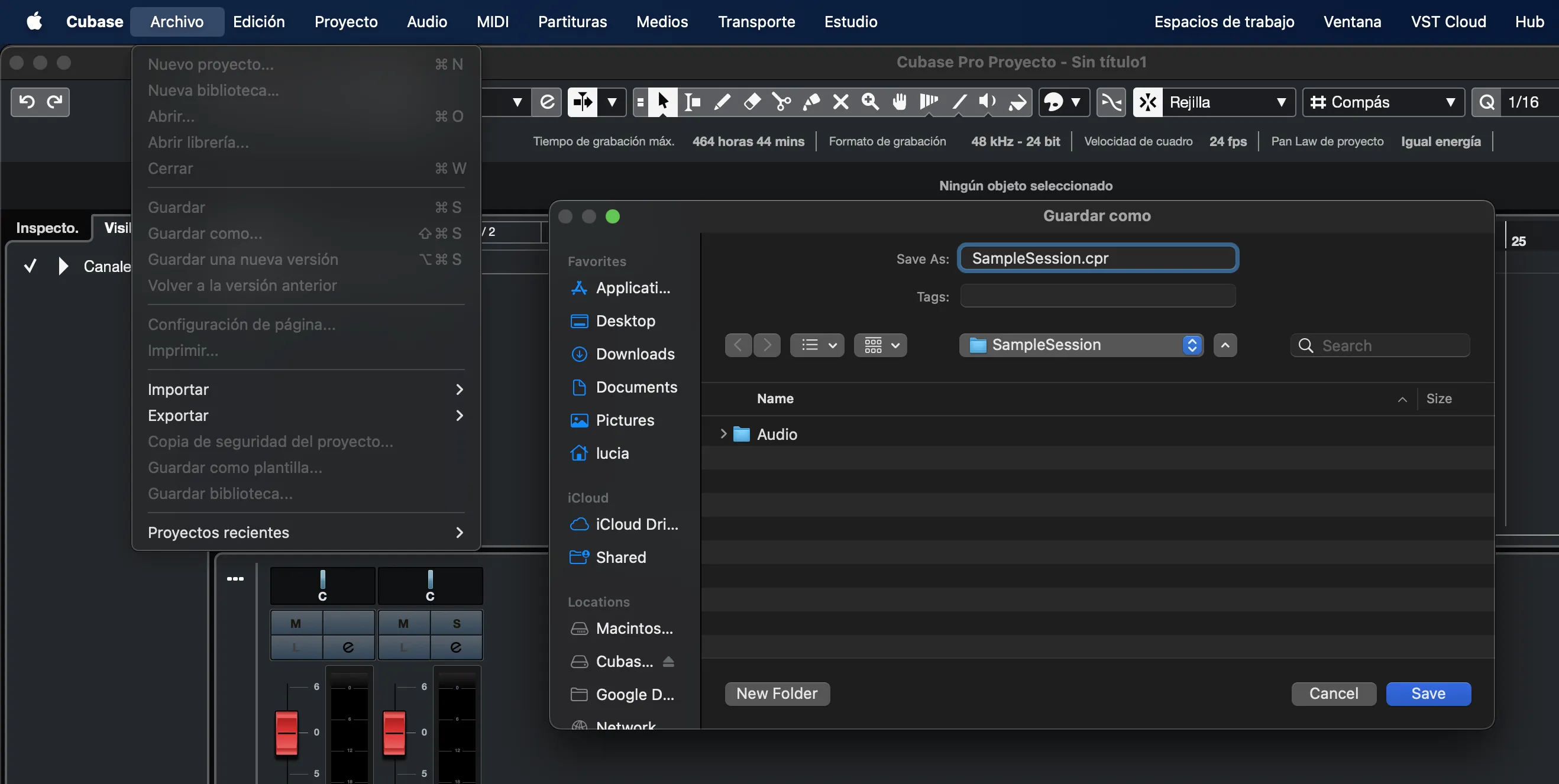Select the Glue tool
Screen dimensions: 1559x784
(x=811, y=102)
